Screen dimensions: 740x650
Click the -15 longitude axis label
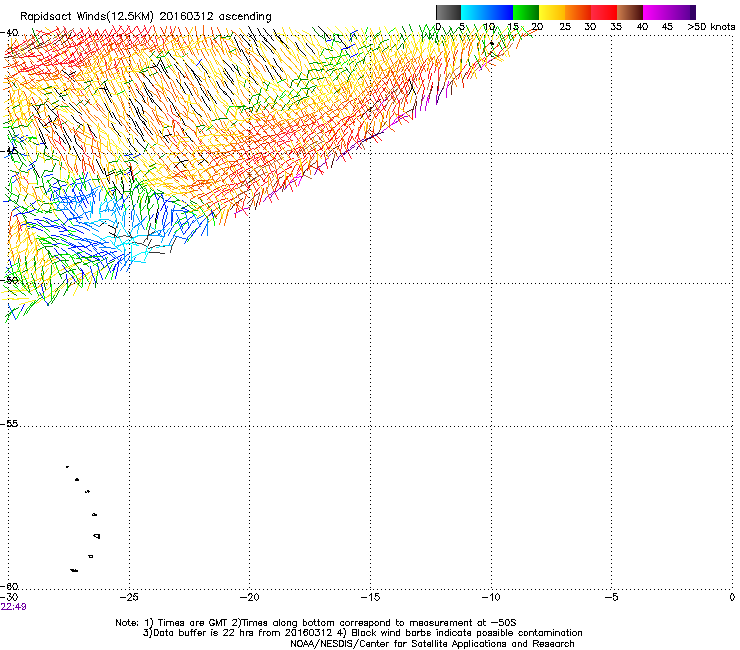[370, 597]
